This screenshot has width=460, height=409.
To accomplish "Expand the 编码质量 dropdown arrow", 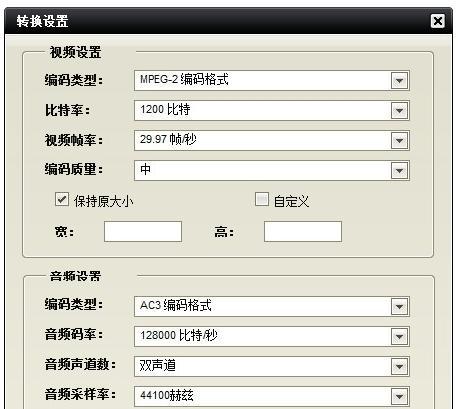I will click(x=399, y=171).
